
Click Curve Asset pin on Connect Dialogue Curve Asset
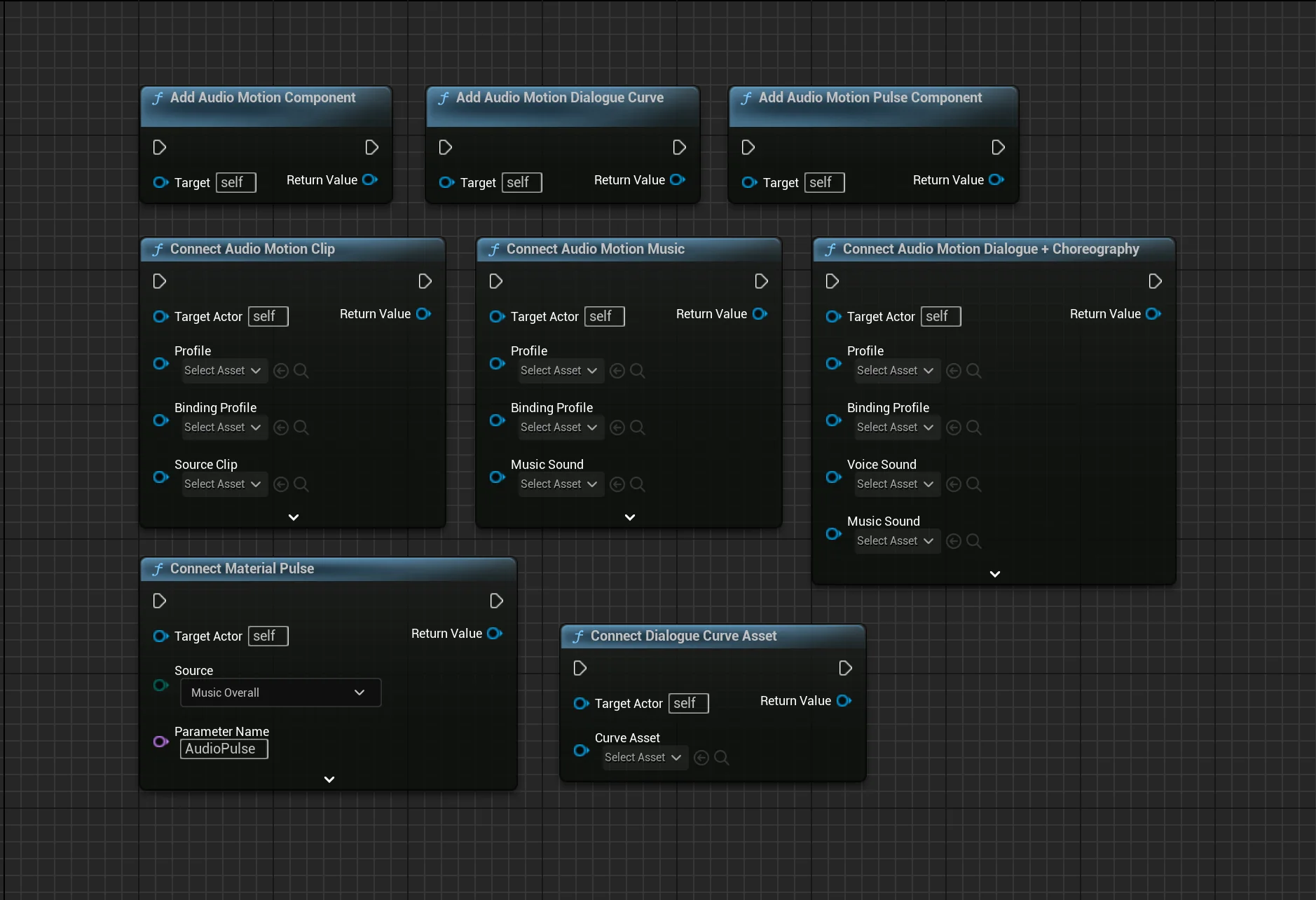[581, 750]
